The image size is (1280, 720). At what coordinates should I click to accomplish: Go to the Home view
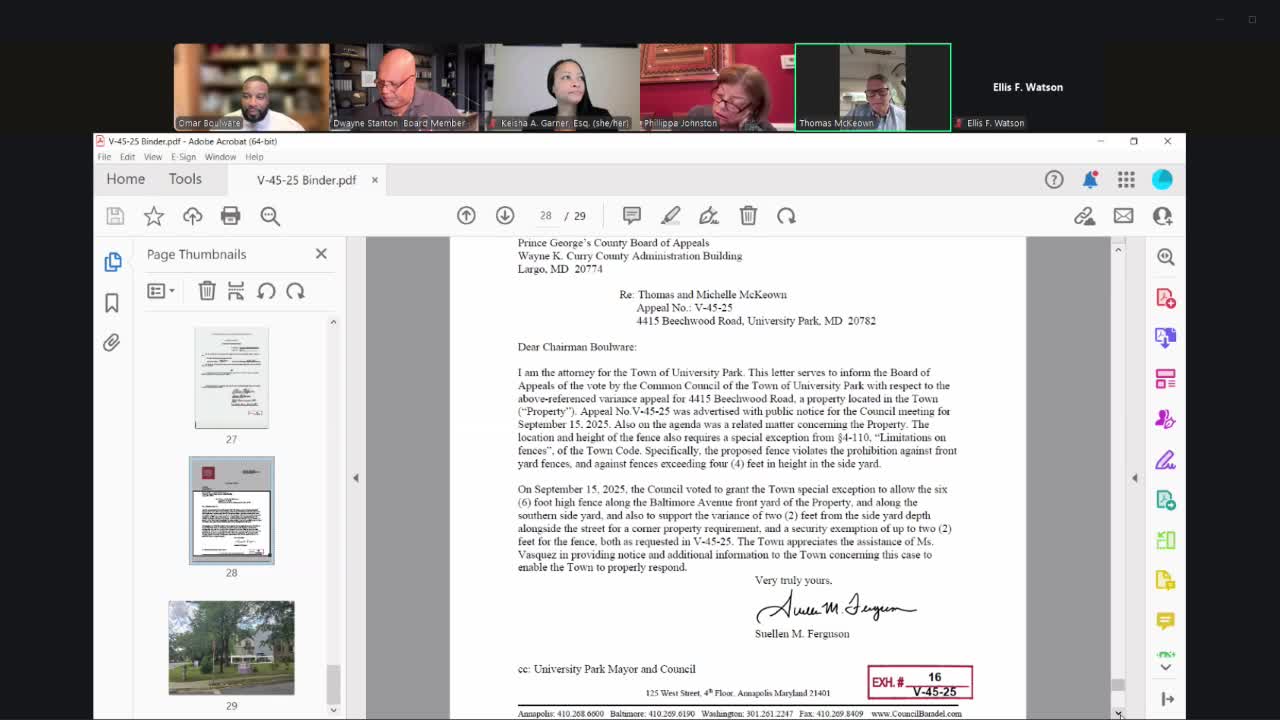click(126, 179)
